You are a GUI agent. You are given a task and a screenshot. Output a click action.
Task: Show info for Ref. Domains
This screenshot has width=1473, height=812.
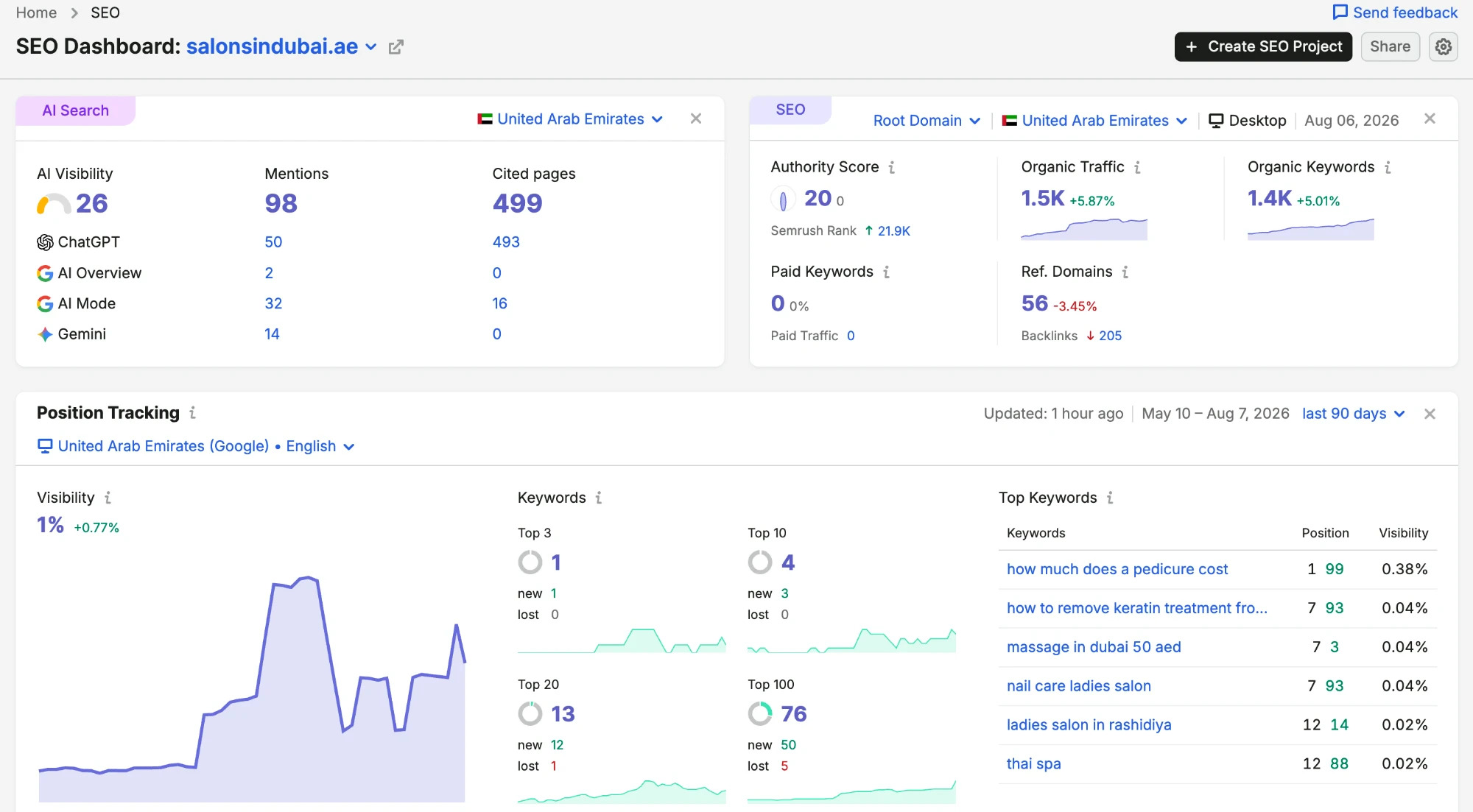coord(1125,272)
